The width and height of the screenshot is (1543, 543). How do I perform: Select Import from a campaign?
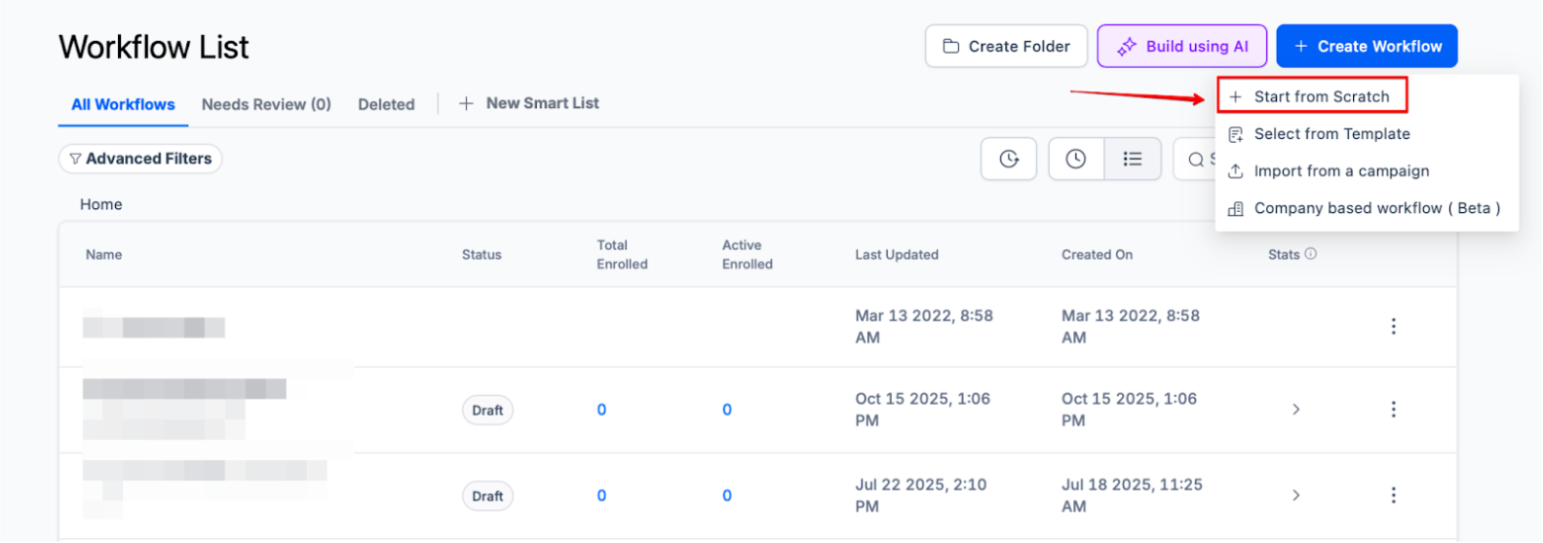coord(1341,171)
